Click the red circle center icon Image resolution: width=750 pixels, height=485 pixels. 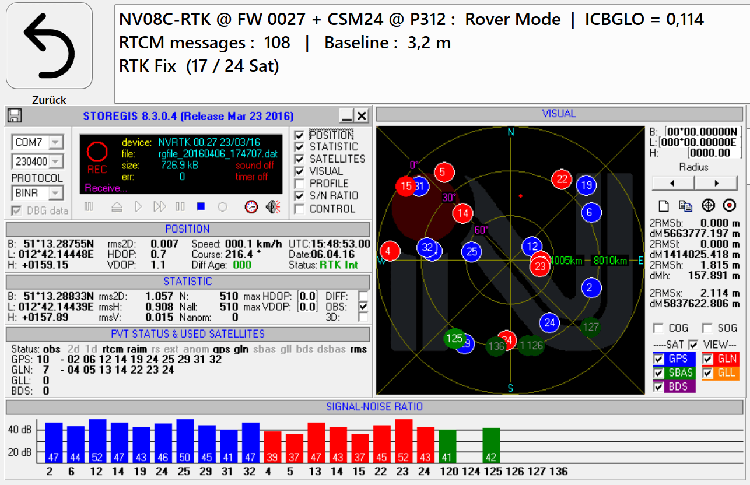click(730, 204)
